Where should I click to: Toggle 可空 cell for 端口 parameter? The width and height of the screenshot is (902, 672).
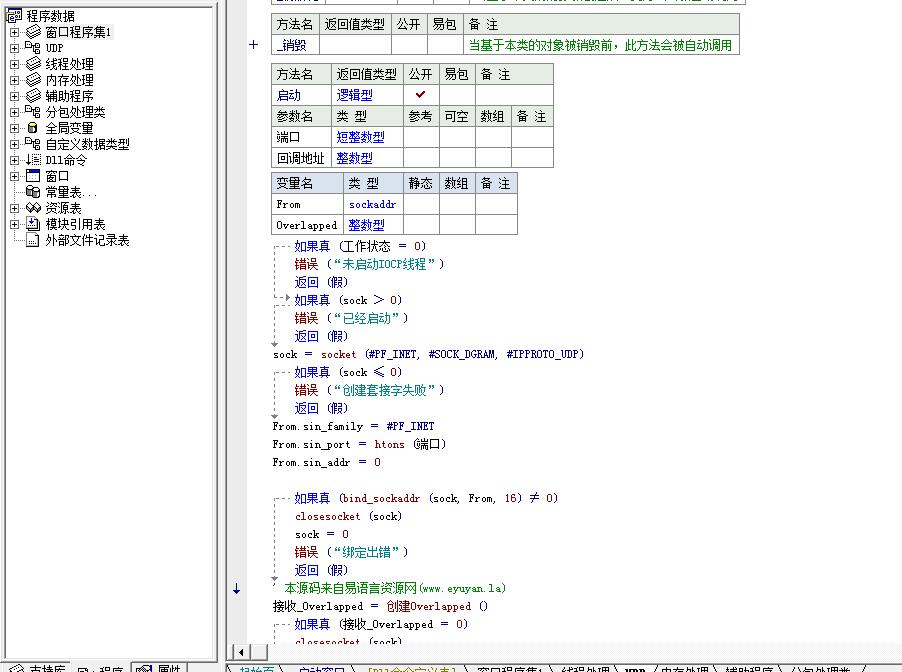457,137
